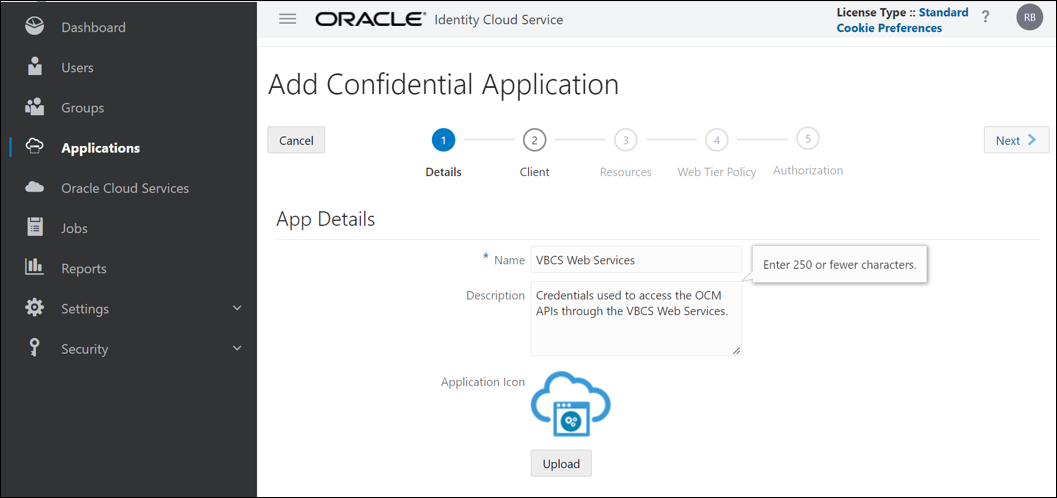
Task: Open Reports in the sidebar
Action: pos(84,269)
